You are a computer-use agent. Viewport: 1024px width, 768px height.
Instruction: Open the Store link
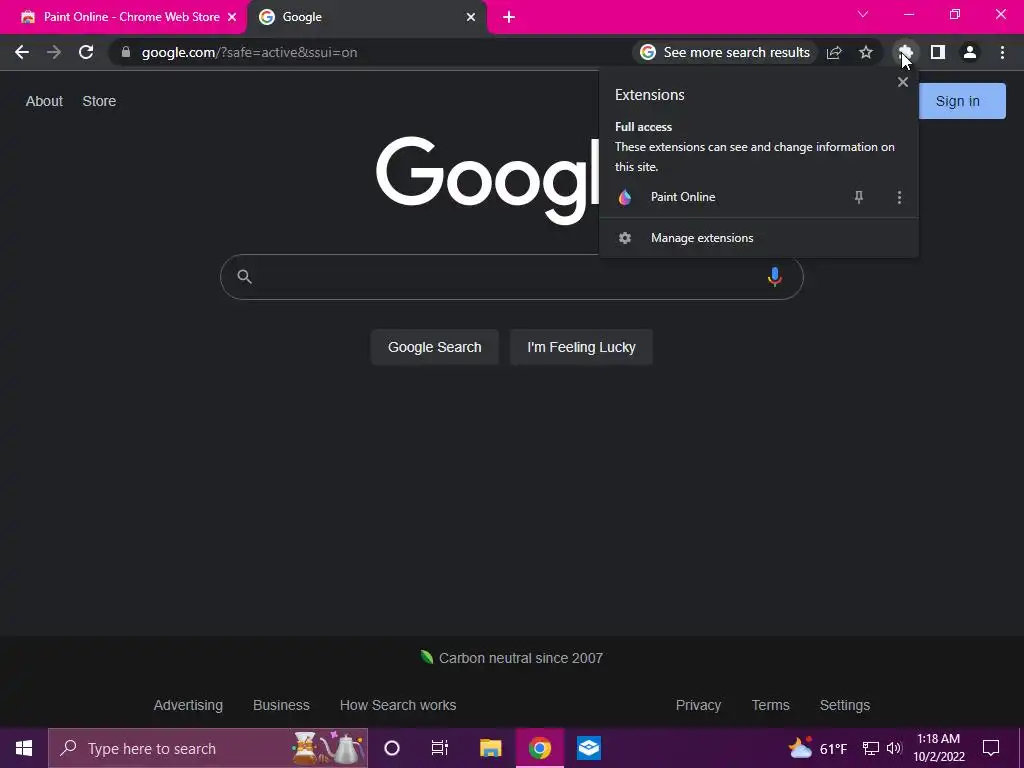tap(99, 101)
